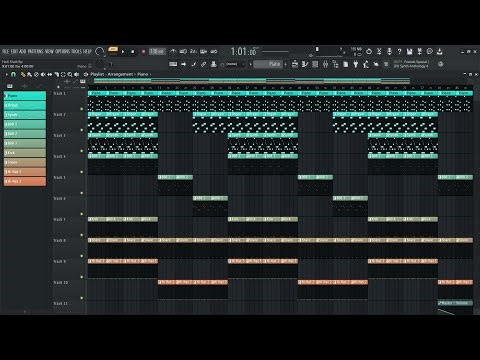Open the first Piano clip's menu on Track 1

click(90, 93)
